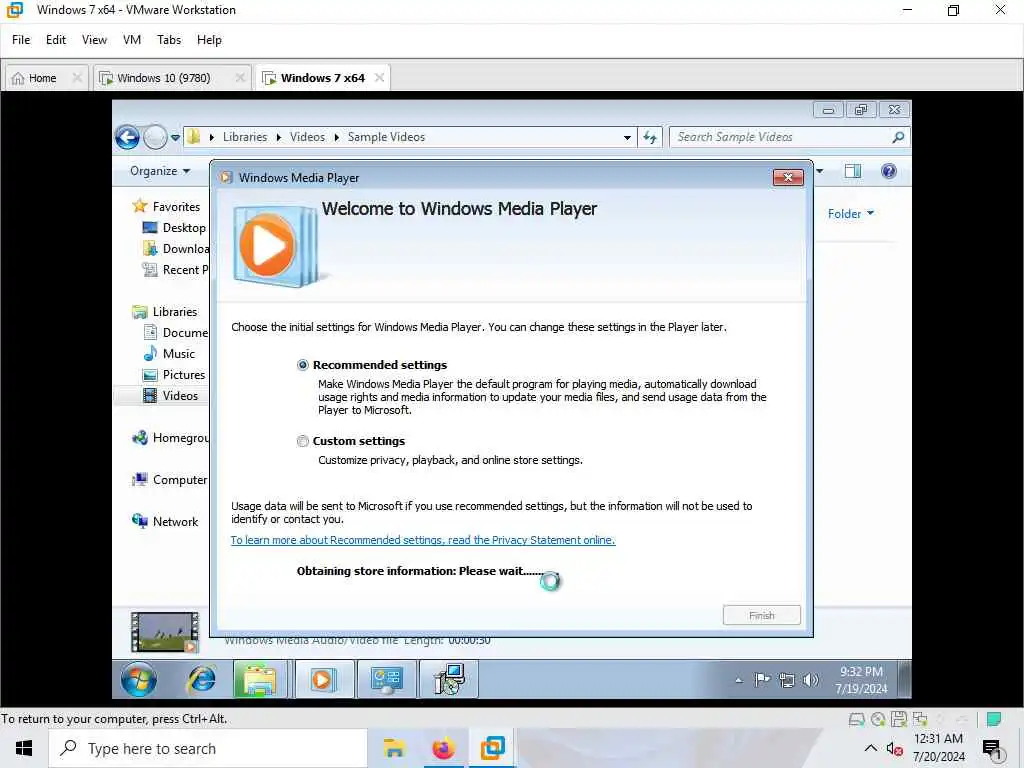
Task: Click the Windows 7 clock showing 9:32 PM
Action: point(861,680)
